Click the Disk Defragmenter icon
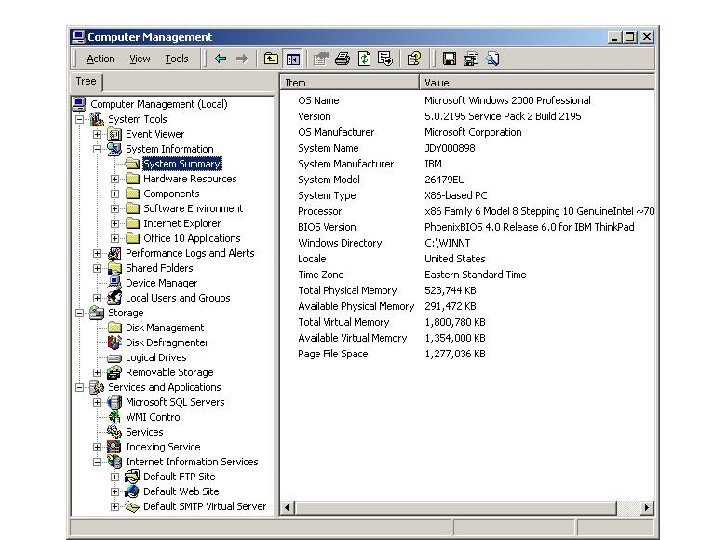Image resolution: width=720 pixels, height=540 pixels. (114, 342)
